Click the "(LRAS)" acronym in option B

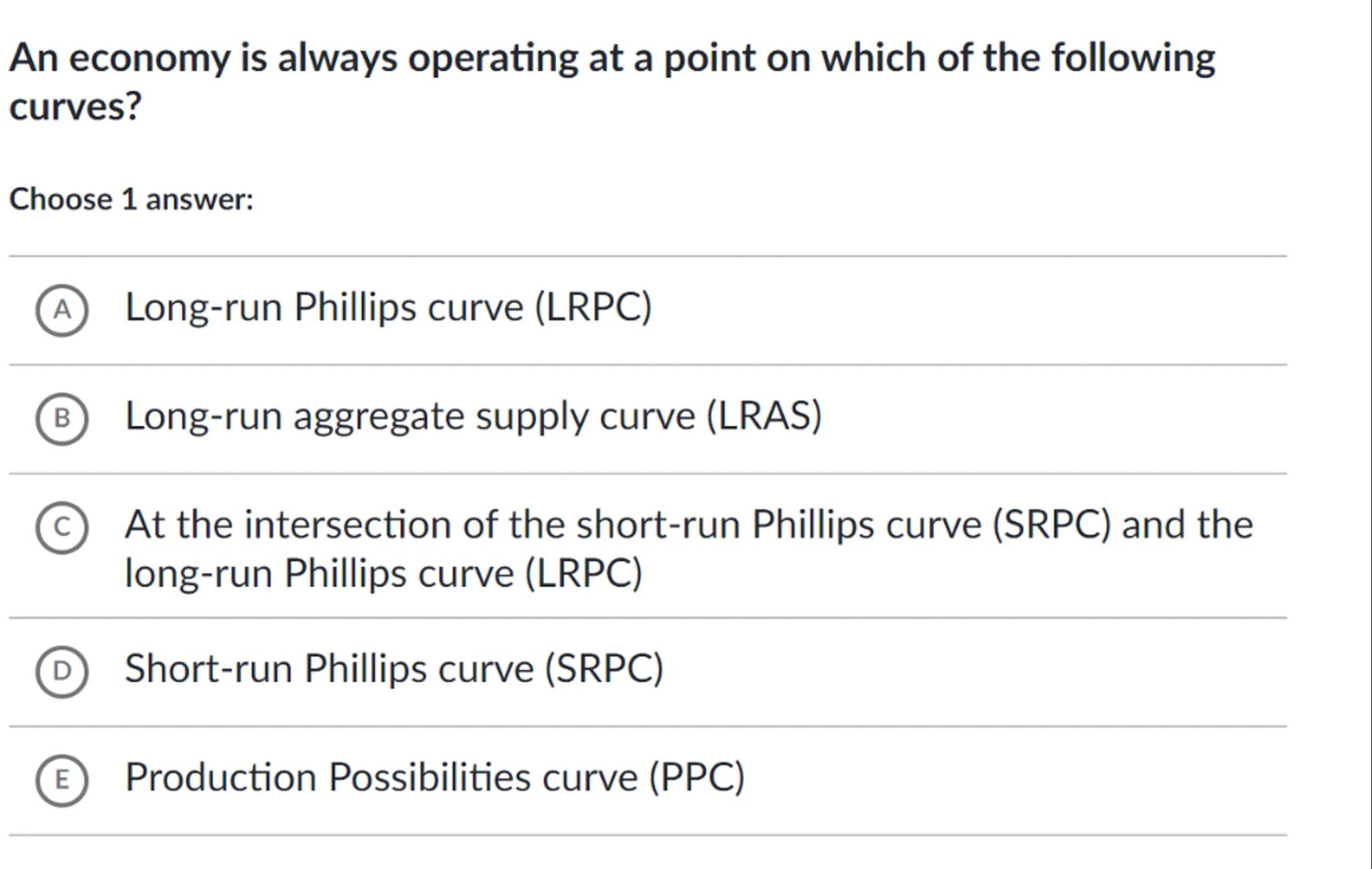pyautogui.click(x=764, y=416)
